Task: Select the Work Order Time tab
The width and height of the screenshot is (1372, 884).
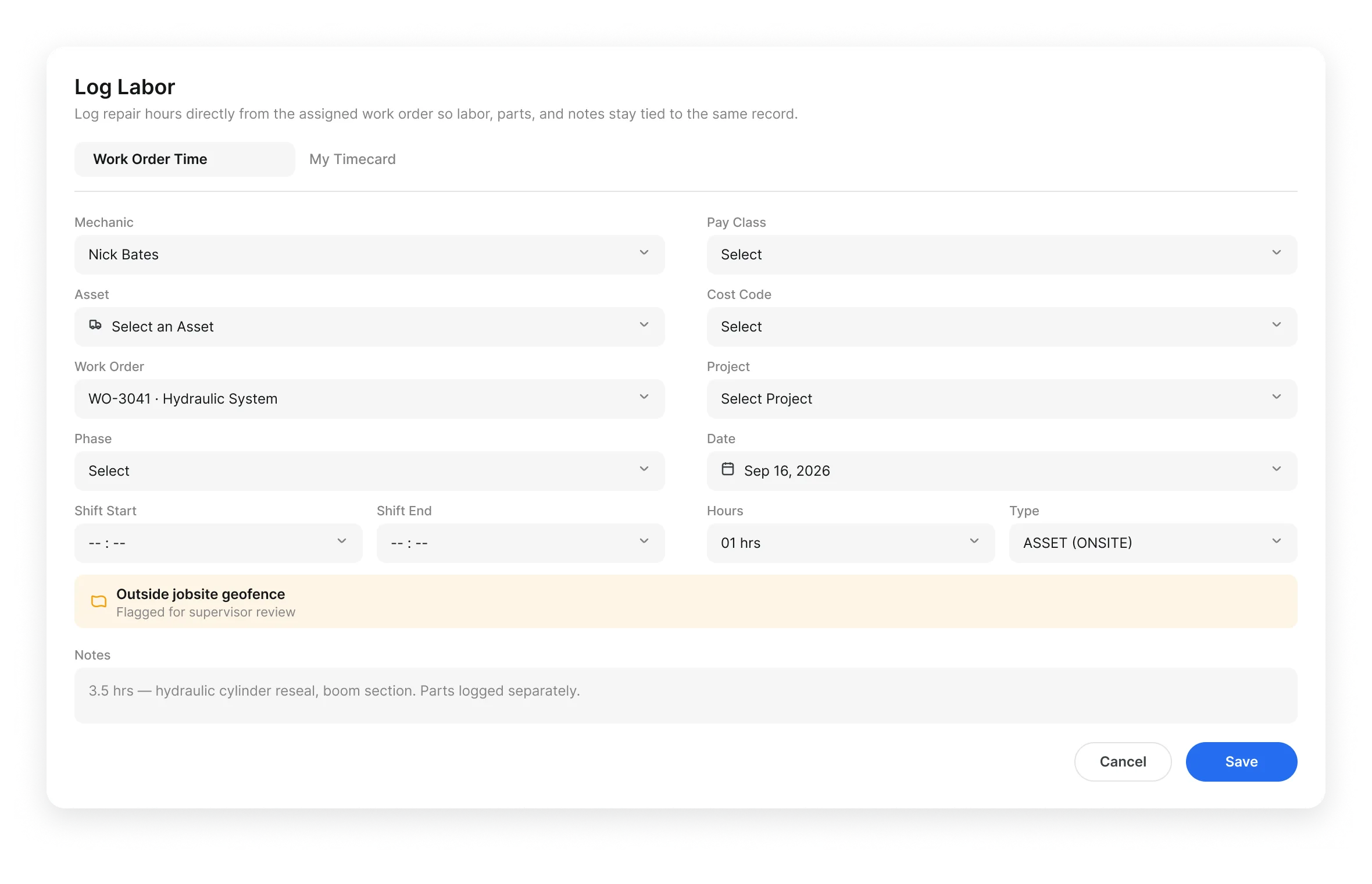Action: tap(185, 159)
